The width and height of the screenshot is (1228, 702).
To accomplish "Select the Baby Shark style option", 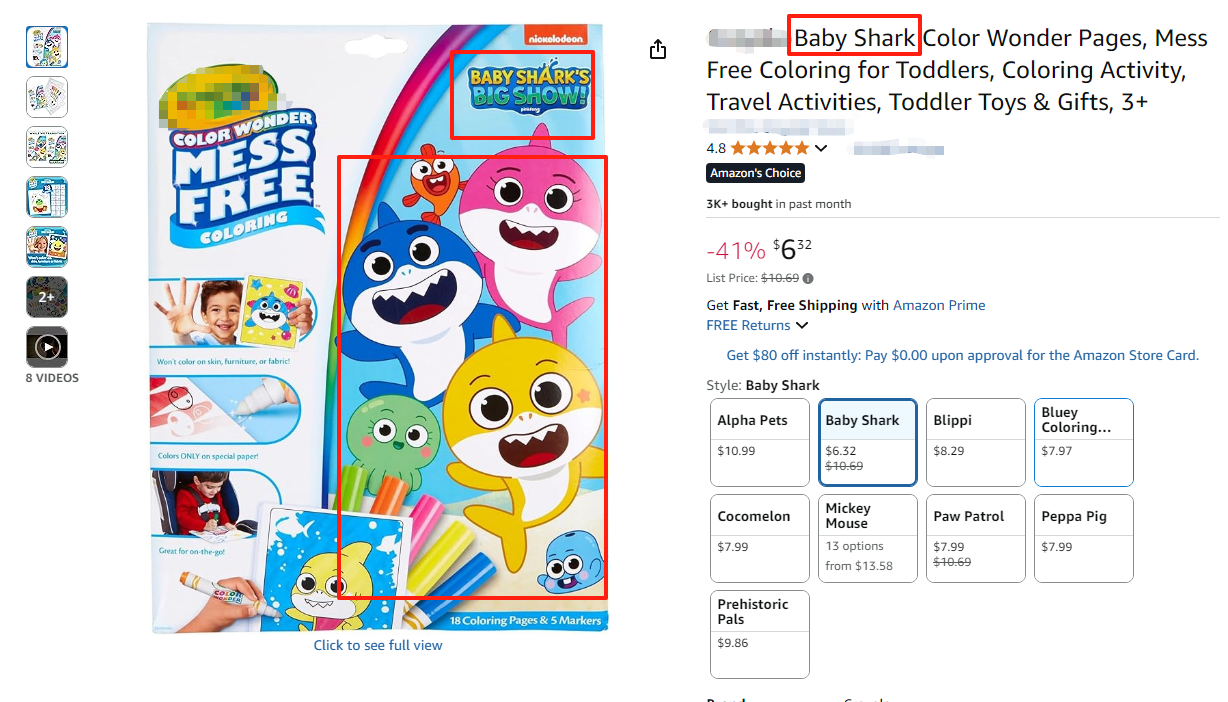I will (867, 442).
